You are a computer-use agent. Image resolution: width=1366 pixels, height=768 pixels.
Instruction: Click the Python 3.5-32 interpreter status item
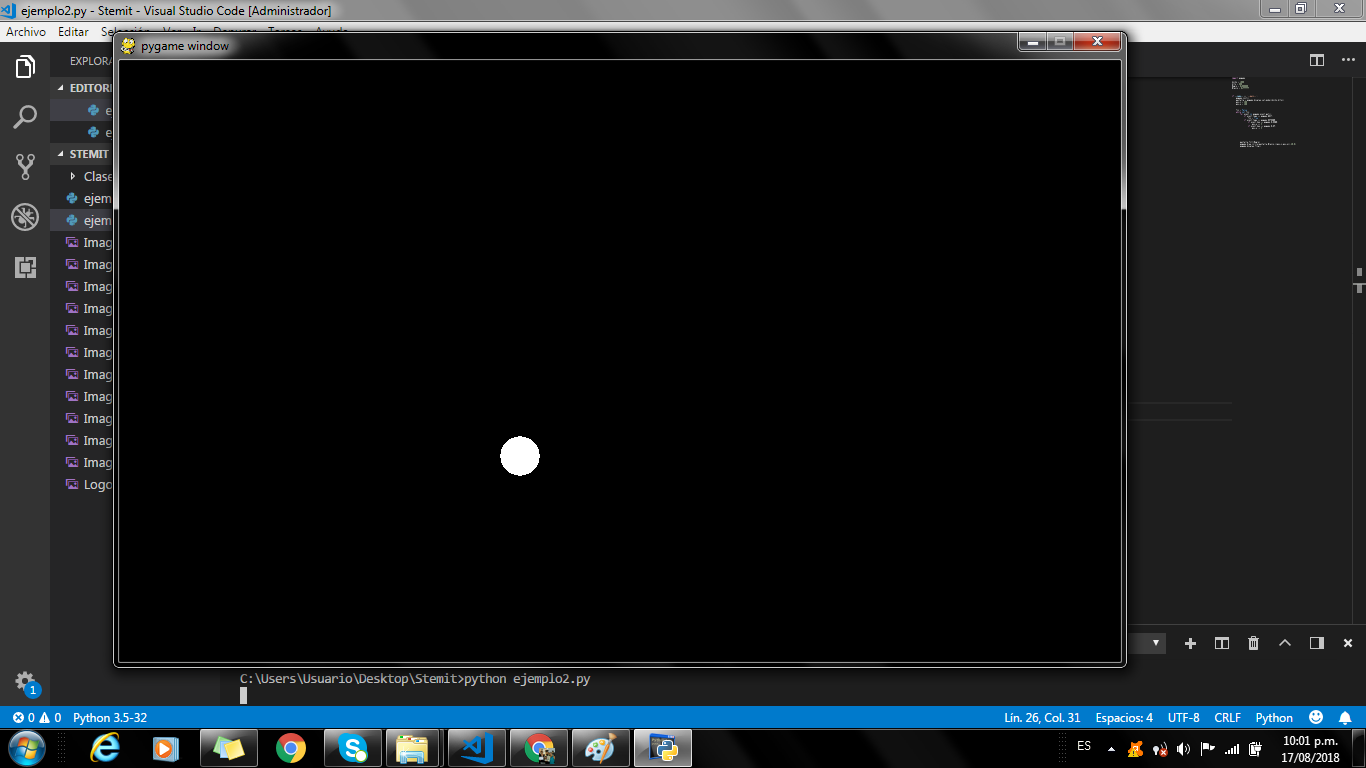pos(110,718)
